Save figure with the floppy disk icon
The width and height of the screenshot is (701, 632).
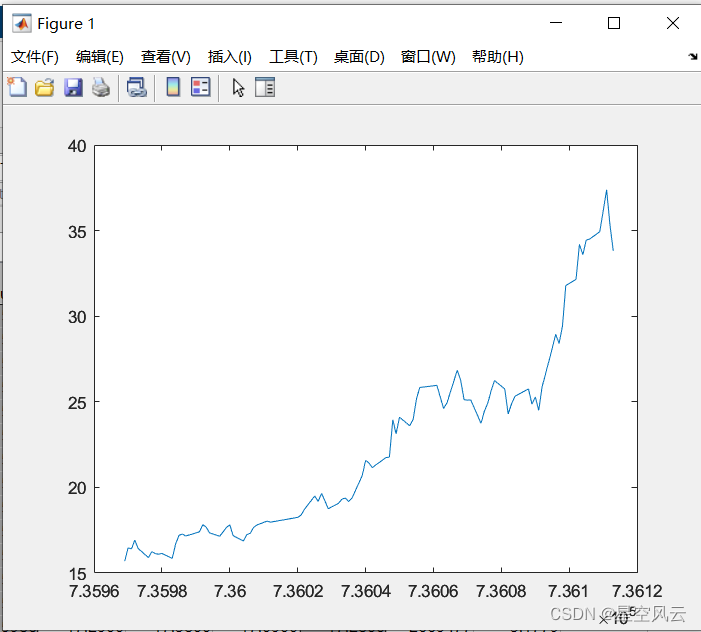click(x=73, y=87)
